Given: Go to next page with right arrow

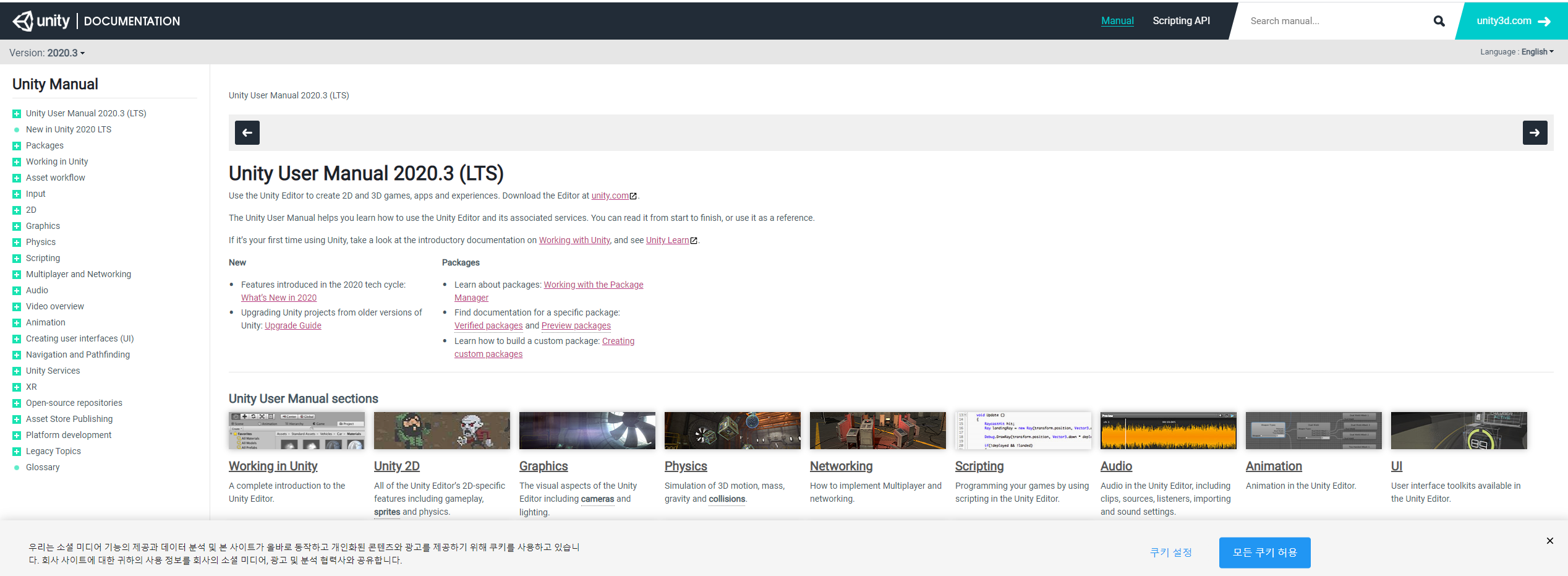Looking at the screenshot, I should pos(1535,132).
